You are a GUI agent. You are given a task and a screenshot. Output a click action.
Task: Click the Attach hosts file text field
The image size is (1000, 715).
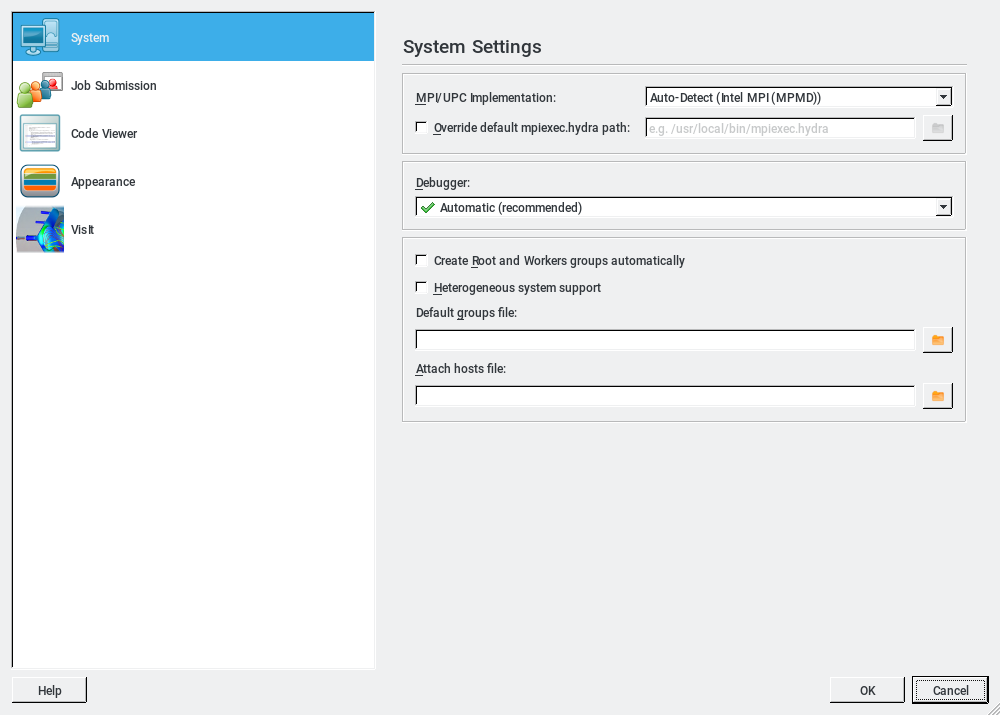coord(665,397)
